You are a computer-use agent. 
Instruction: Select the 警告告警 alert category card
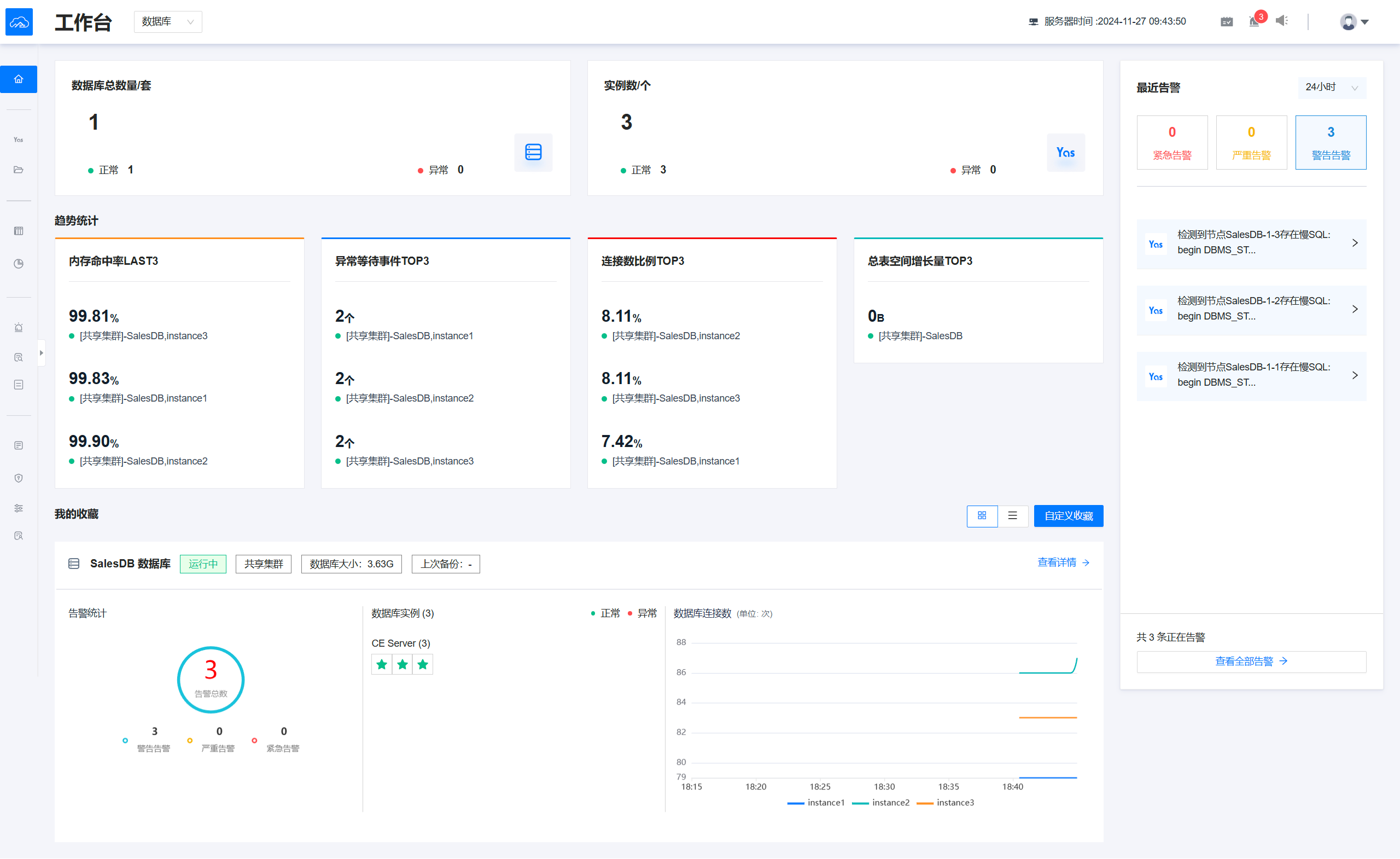pos(1330,142)
